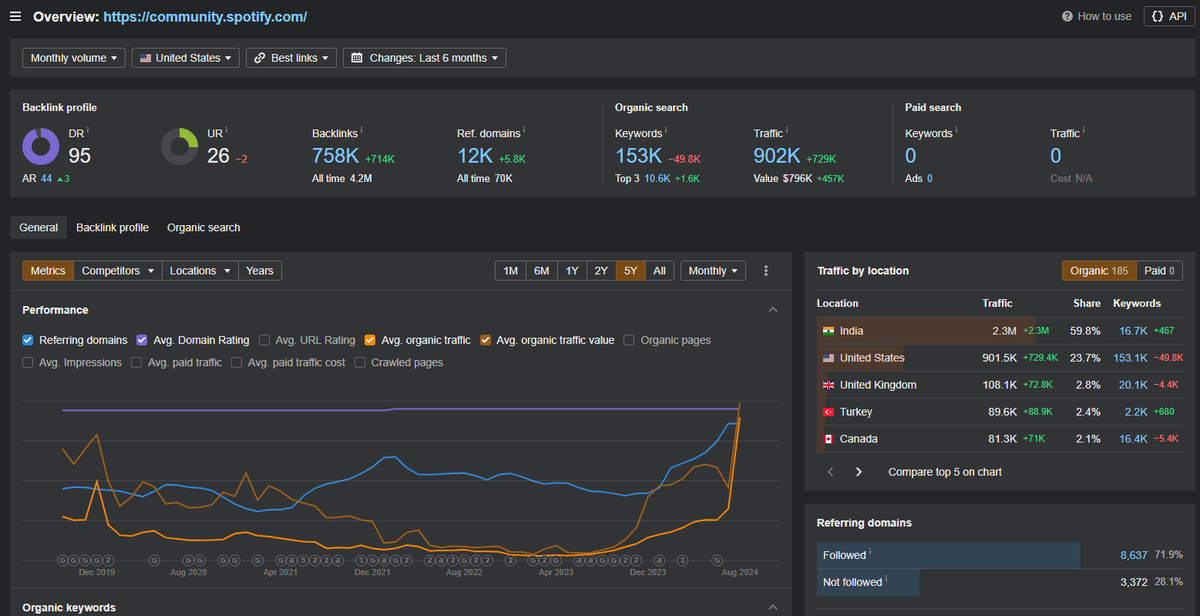Set chart range to 1Y
The width and height of the screenshot is (1200, 616).
click(572, 271)
